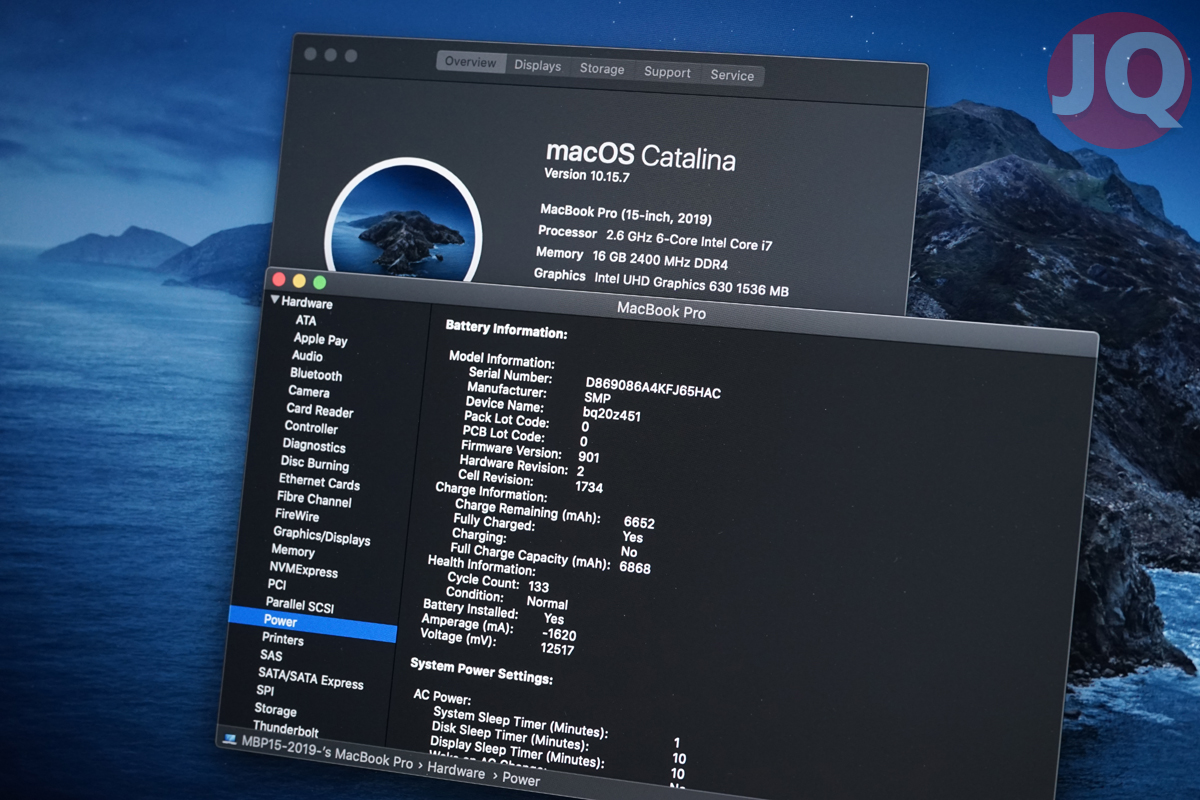Click processor 2.6 GHz 6-Core Intel Core i7
The image size is (1200, 800).
(x=689, y=239)
